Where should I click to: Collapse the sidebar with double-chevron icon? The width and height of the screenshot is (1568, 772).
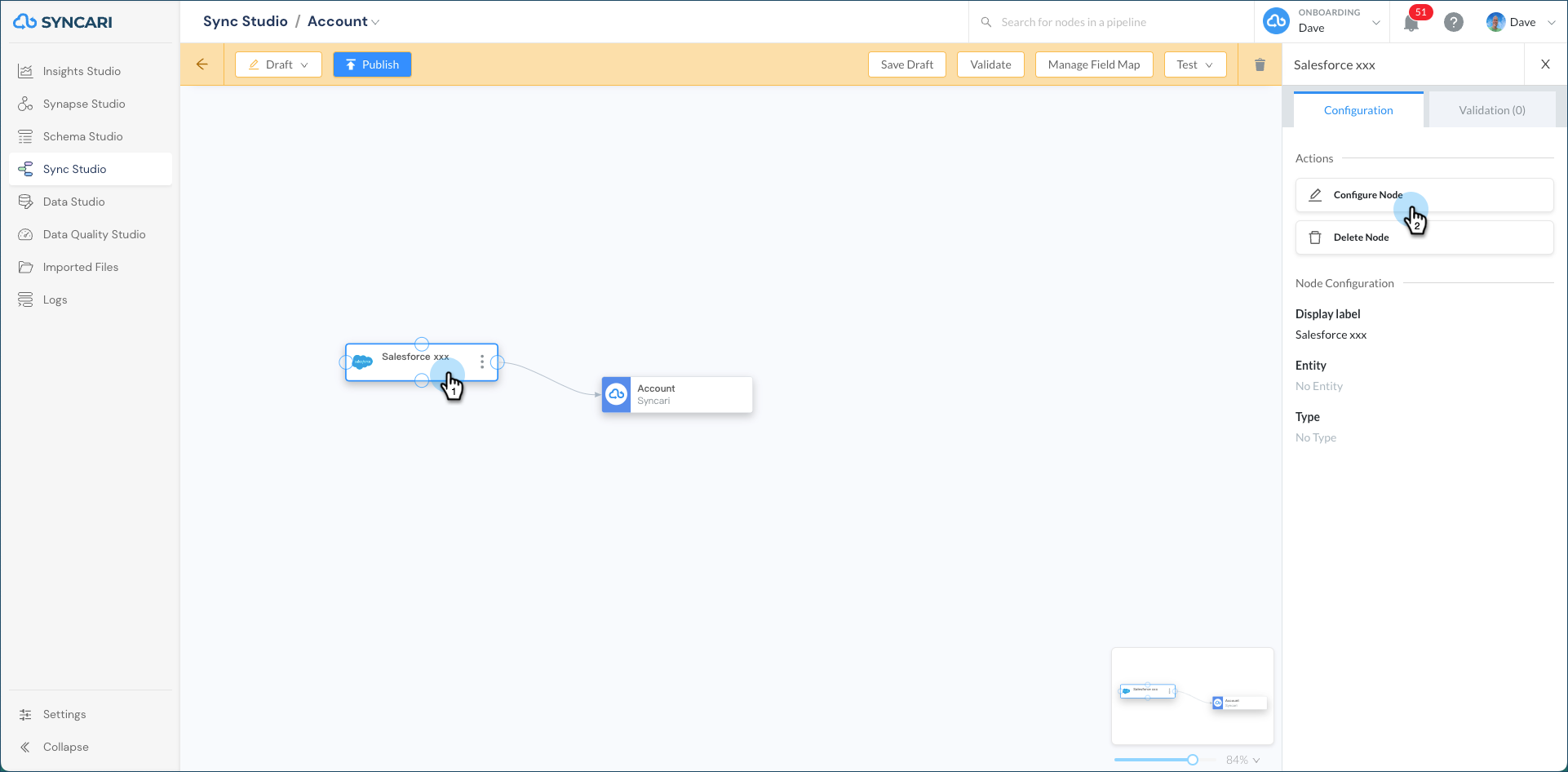[x=26, y=747]
